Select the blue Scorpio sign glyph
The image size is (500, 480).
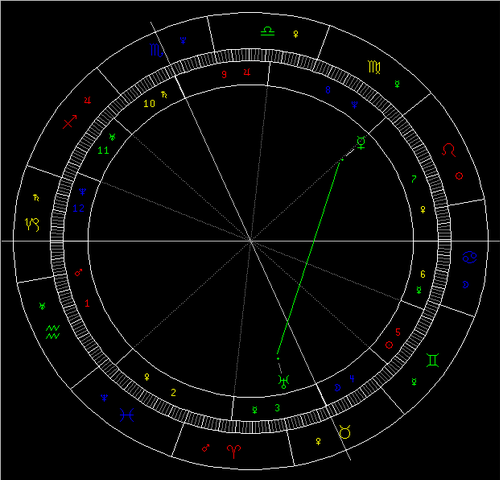[x=156, y=50]
